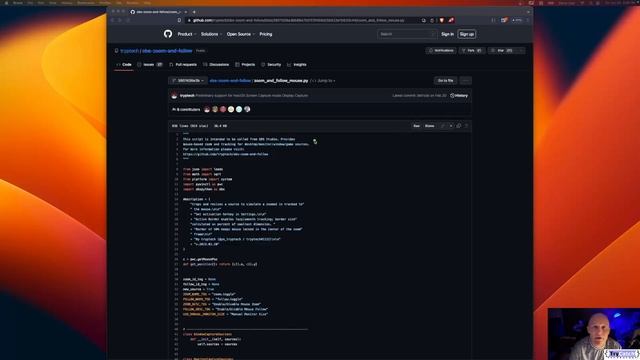Open the Jump to dropdown
Viewport: 640px width, 360px height.
324,81
